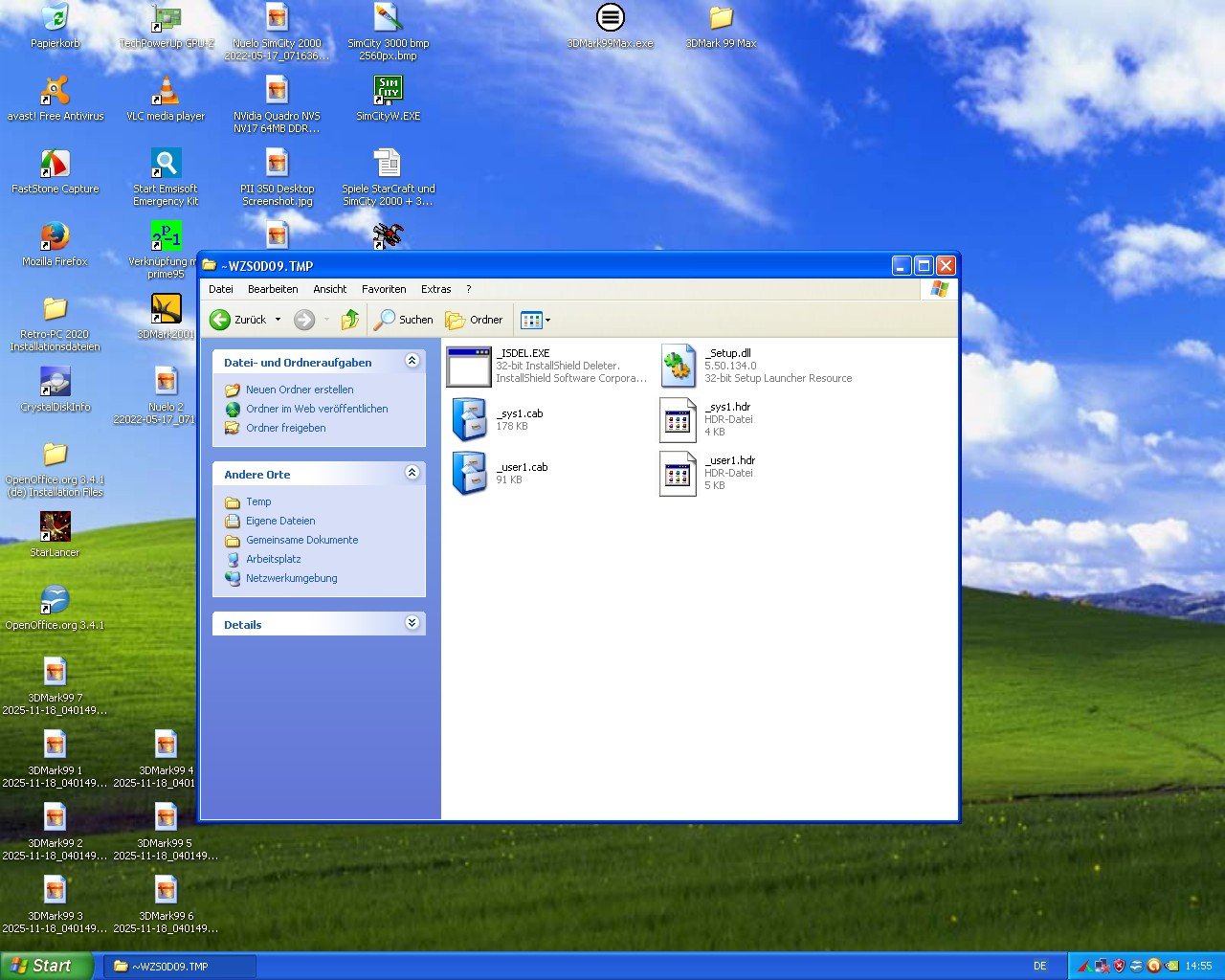Open the Extras menu
Screen dimensions: 1225x980
click(x=435, y=289)
